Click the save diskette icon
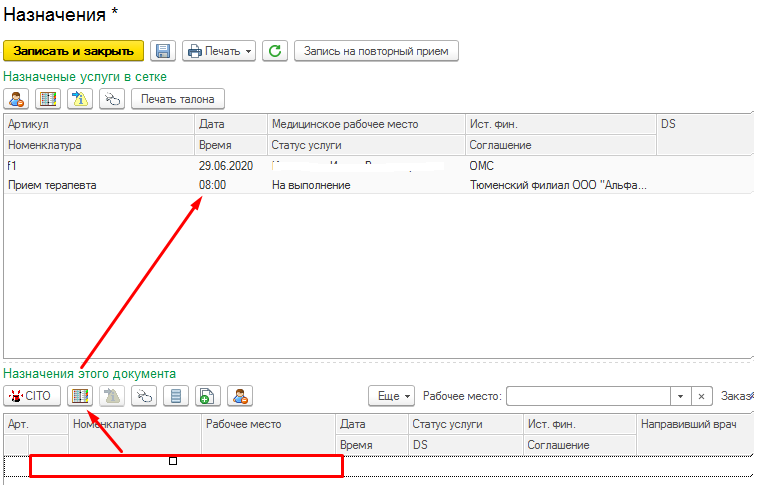This screenshot has width=768, height=492. point(163,51)
